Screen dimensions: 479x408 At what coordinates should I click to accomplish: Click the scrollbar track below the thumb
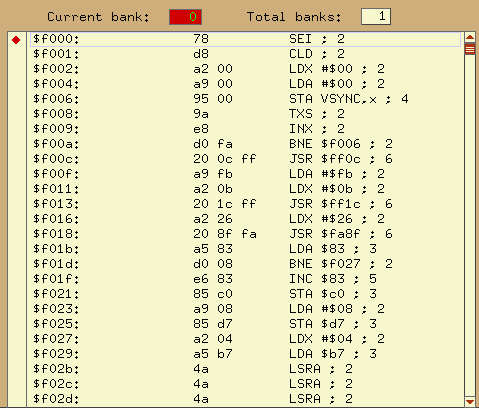pos(470,226)
